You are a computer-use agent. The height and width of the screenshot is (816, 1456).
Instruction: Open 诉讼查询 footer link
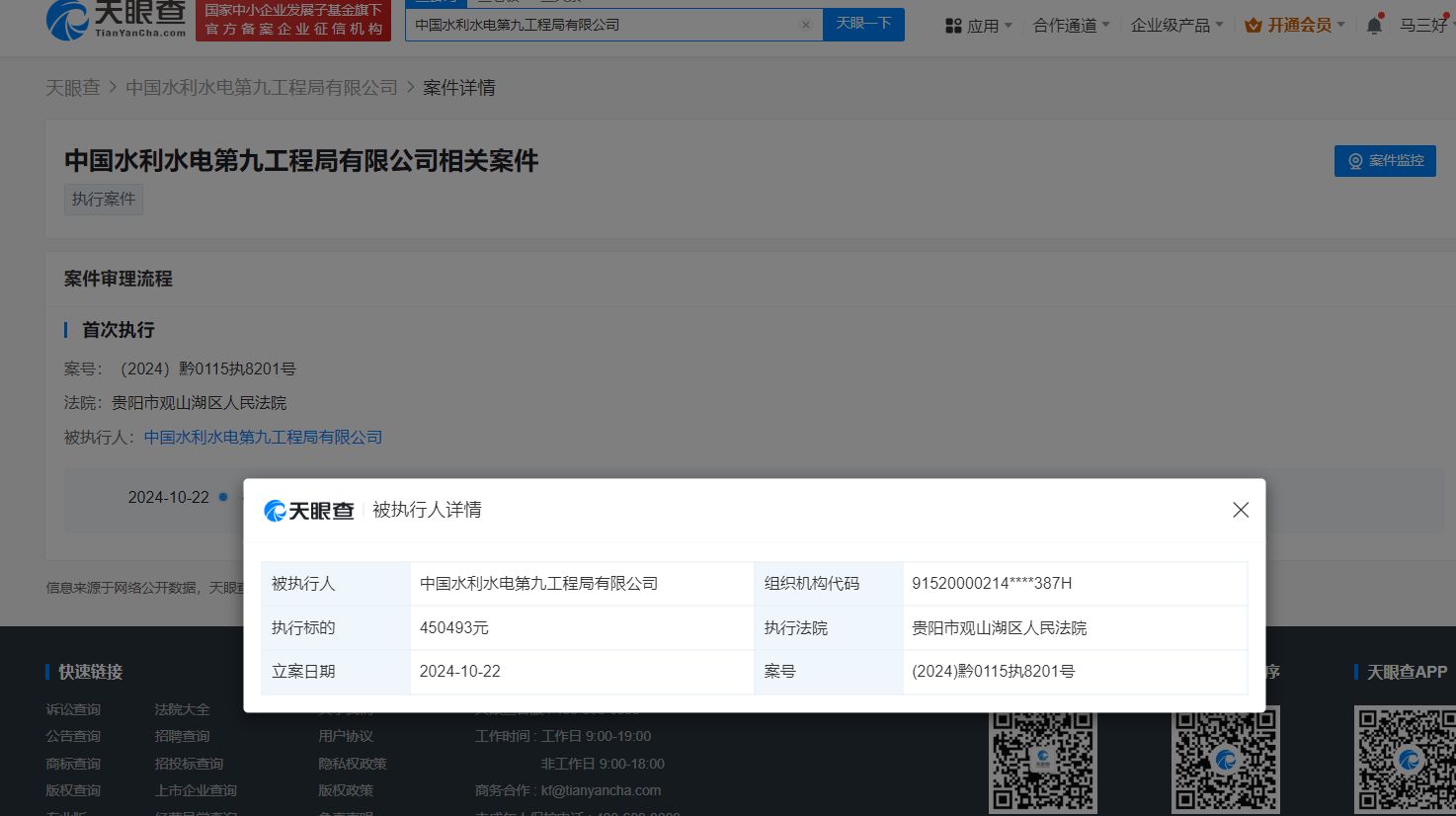(x=73, y=709)
